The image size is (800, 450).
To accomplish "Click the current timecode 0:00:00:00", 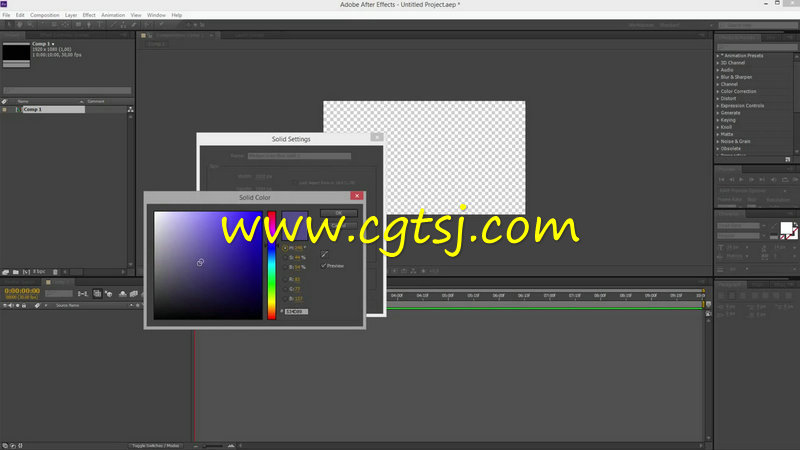I will pos(22,291).
